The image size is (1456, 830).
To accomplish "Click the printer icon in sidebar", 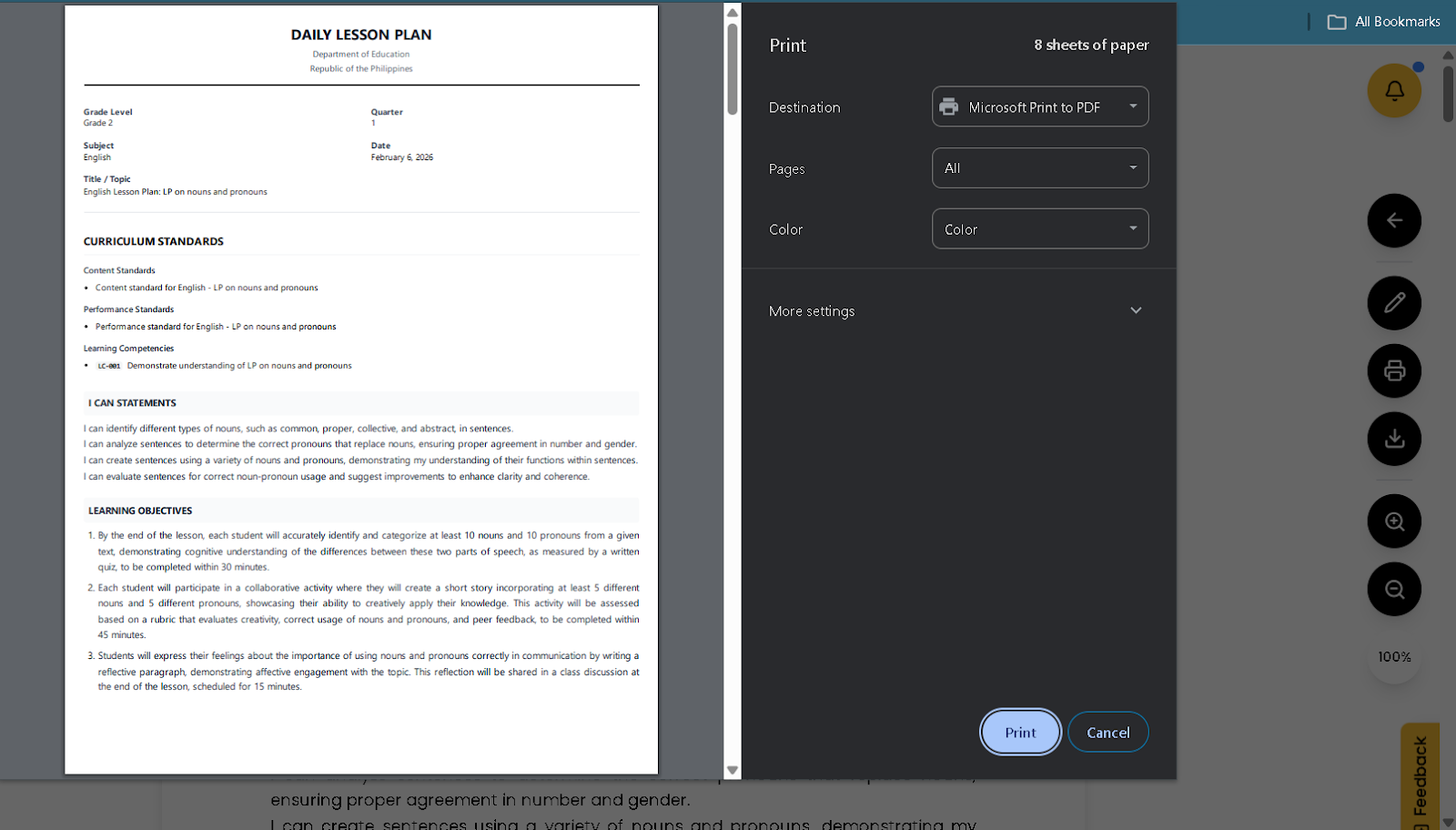I will [1393, 370].
